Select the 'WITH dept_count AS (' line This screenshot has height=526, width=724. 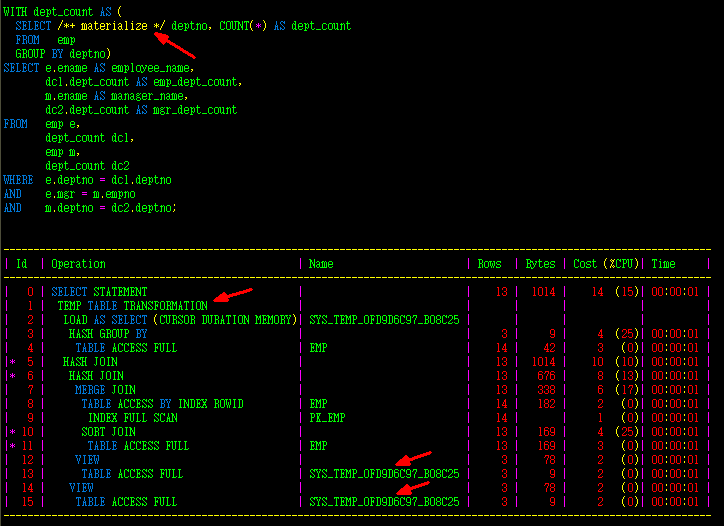(x=62, y=12)
